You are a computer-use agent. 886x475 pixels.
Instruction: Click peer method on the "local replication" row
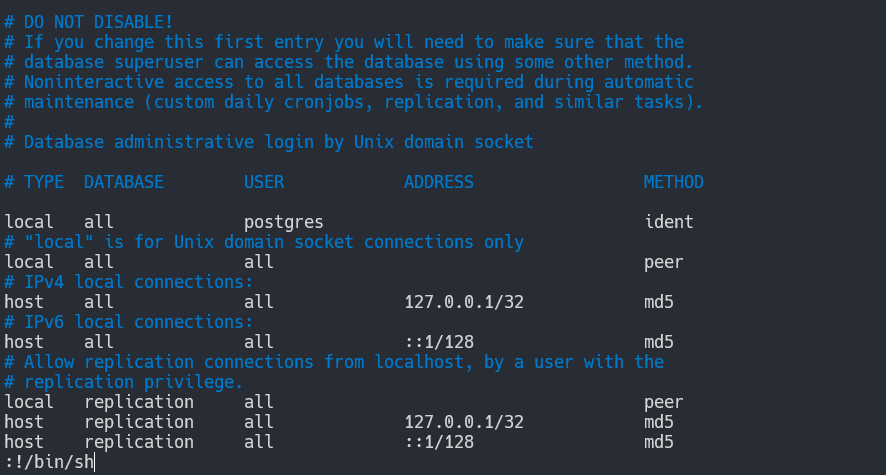[663, 402]
